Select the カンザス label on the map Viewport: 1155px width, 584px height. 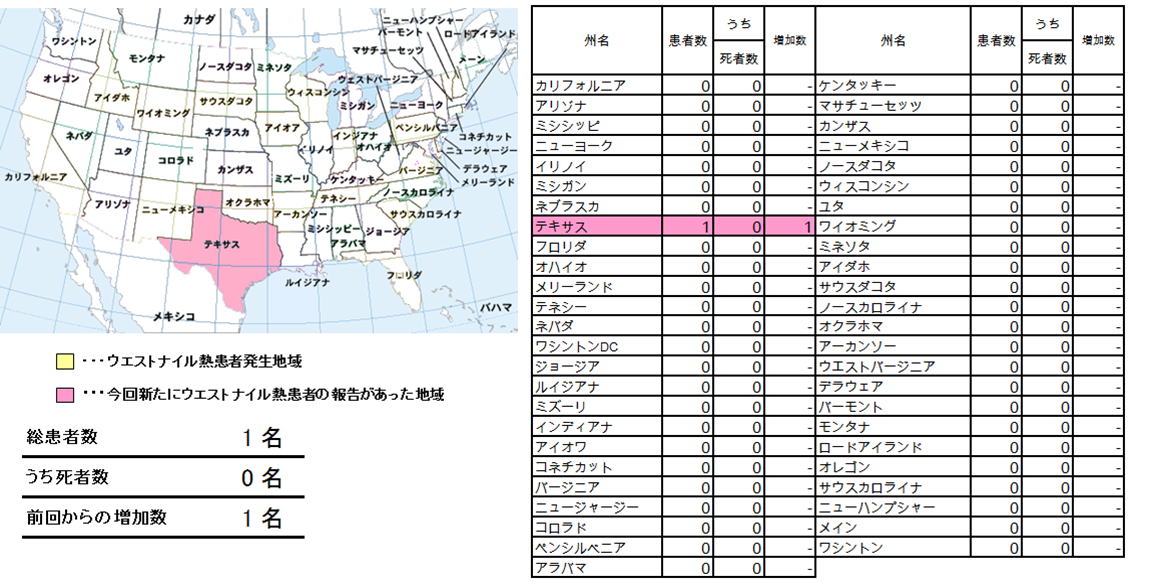235,169
